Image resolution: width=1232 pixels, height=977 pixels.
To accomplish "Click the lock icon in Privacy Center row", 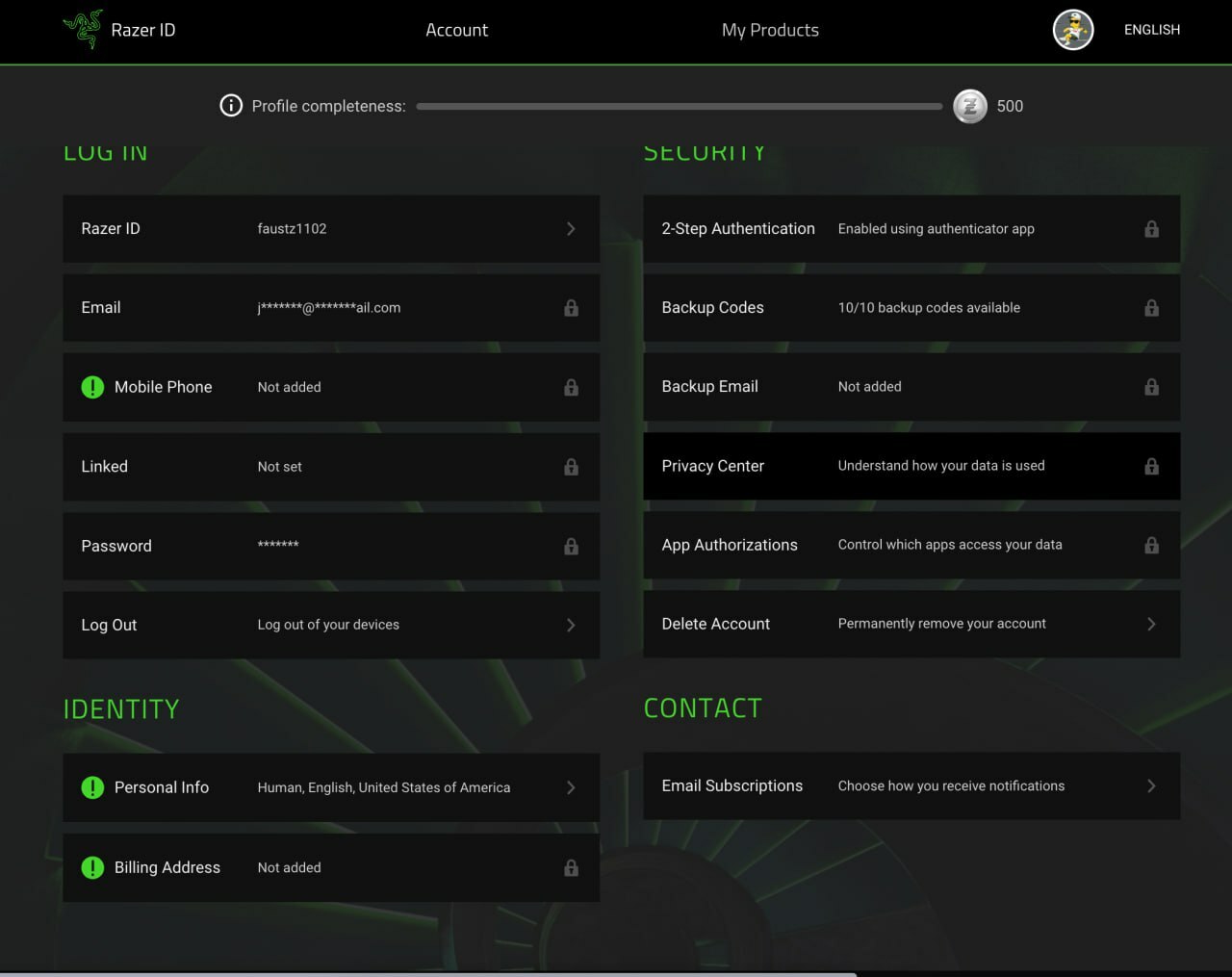I will coord(1151,466).
